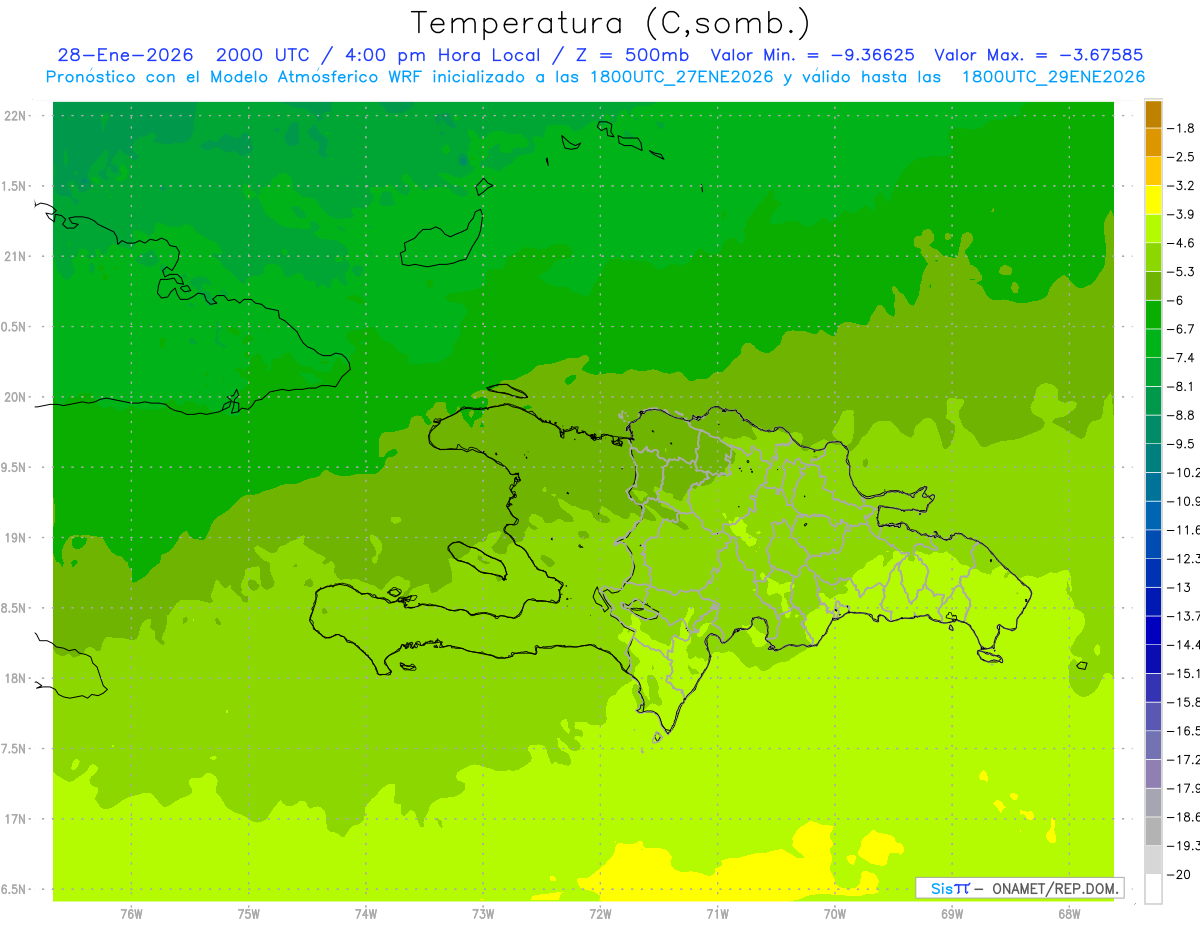This screenshot has width=1200, height=927.
Task: Click the yellow swatch between -3.2 and -3.9
Action: [x=1153, y=200]
